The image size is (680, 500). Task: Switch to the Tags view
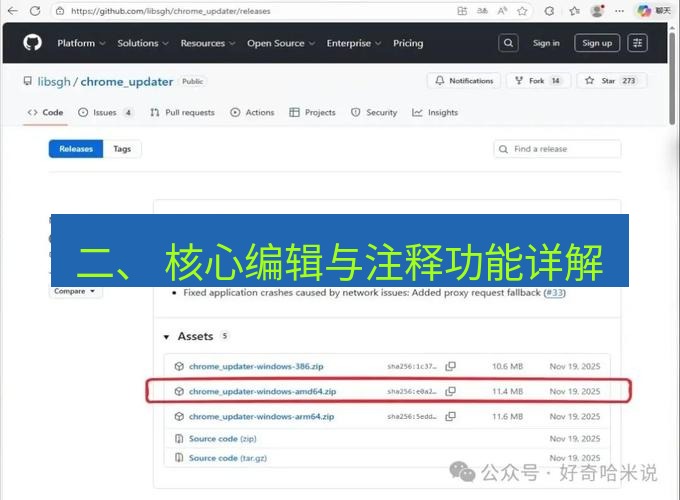click(x=122, y=149)
